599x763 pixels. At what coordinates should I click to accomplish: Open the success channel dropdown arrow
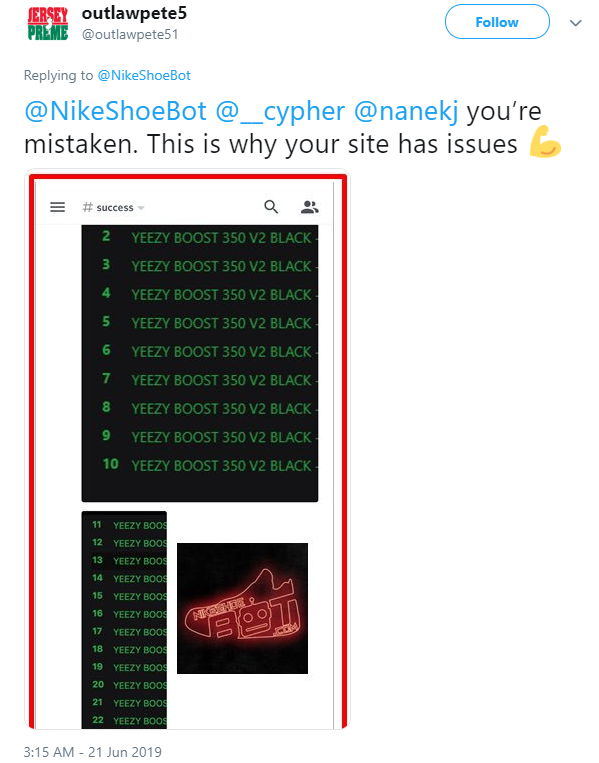[141, 208]
